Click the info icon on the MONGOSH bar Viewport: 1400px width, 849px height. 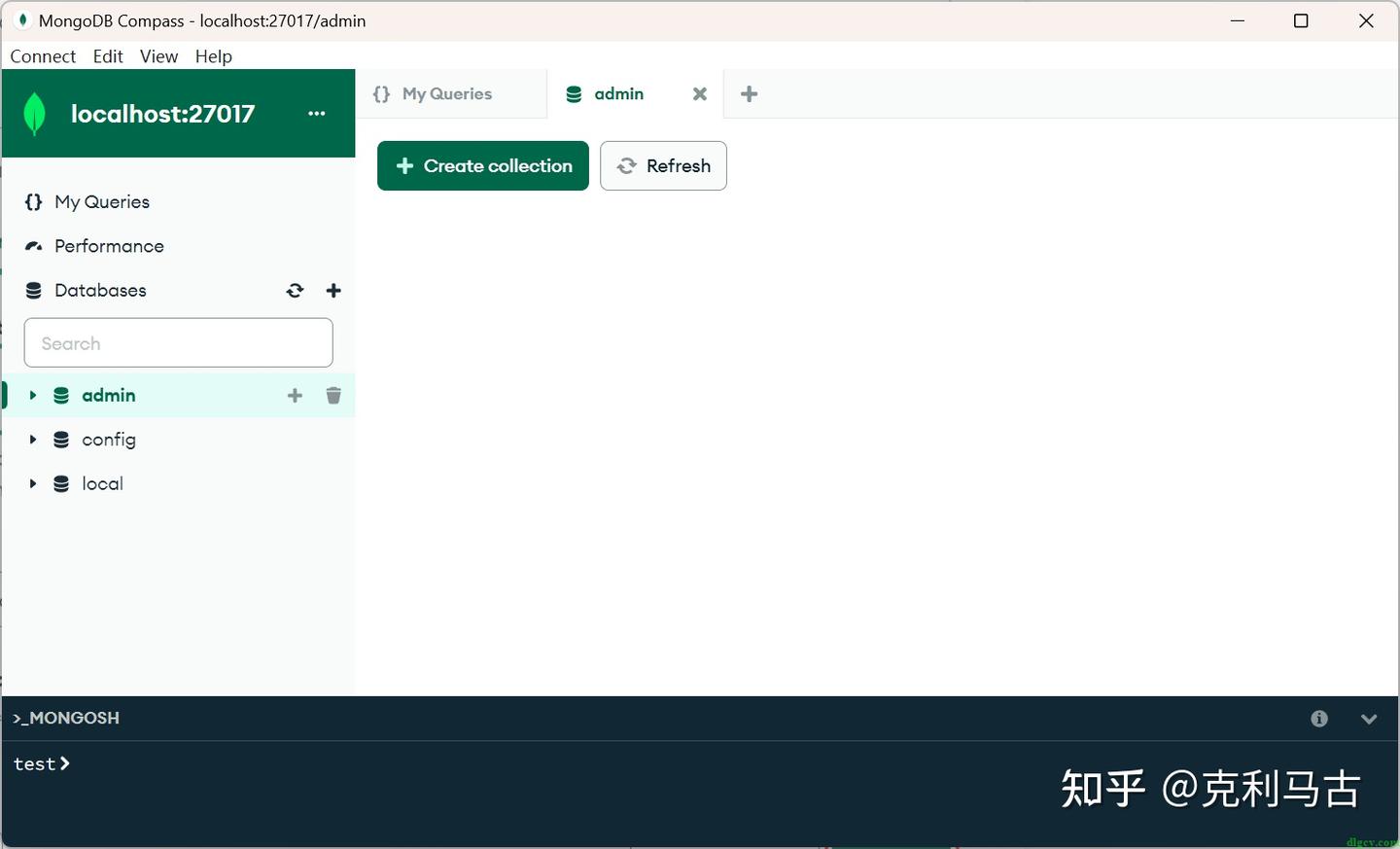pos(1318,718)
